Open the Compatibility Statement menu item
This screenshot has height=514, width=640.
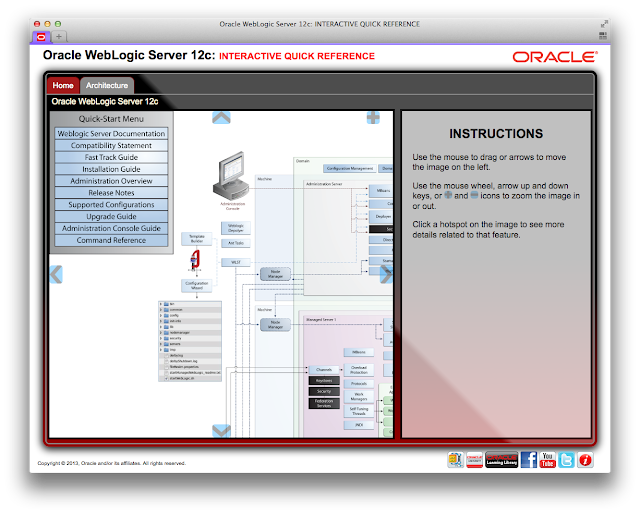[111, 145]
